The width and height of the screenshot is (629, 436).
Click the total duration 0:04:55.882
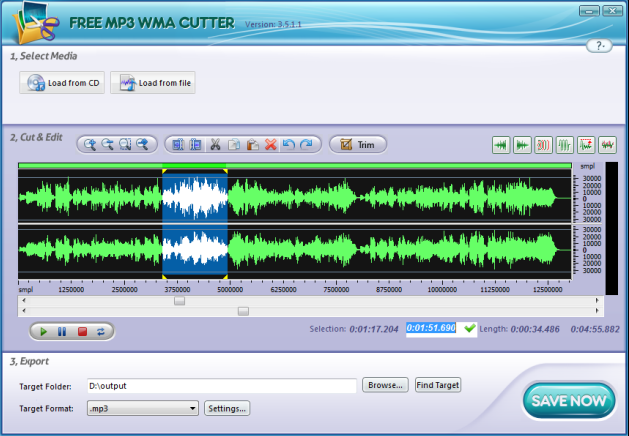click(595, 329)
